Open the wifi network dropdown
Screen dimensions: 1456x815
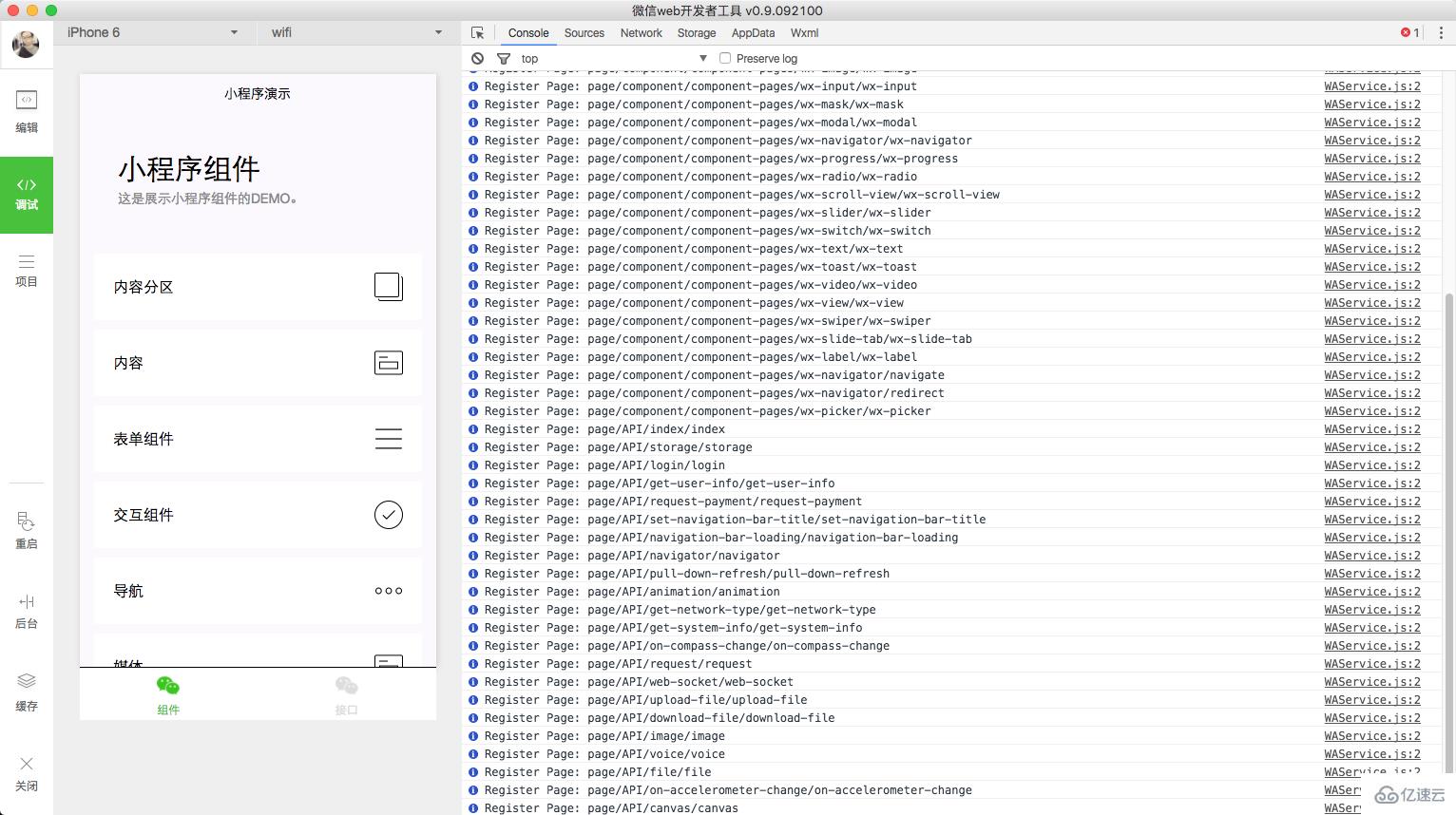tap(356, 32)
